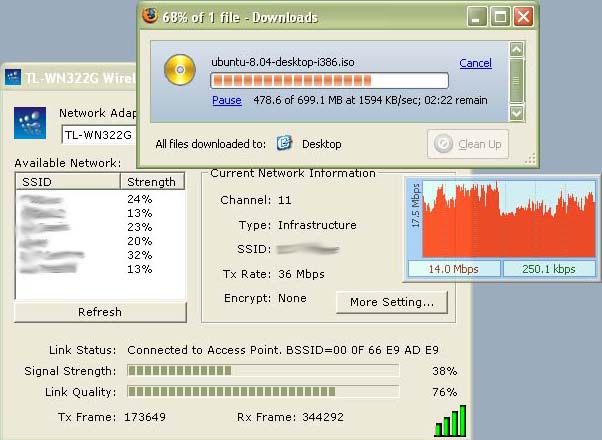Click the 76% link quality value
602x440 pixels.
(x=445, y=392)
